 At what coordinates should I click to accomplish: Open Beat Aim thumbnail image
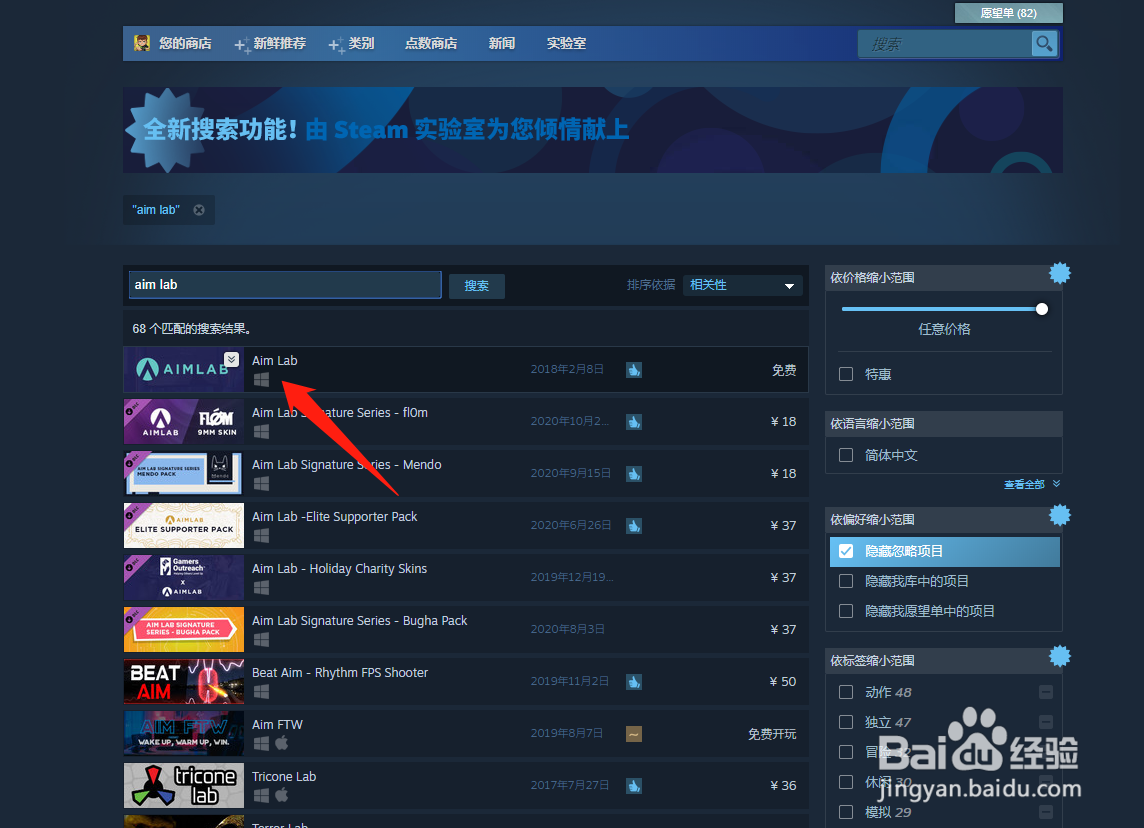point(184,681)
